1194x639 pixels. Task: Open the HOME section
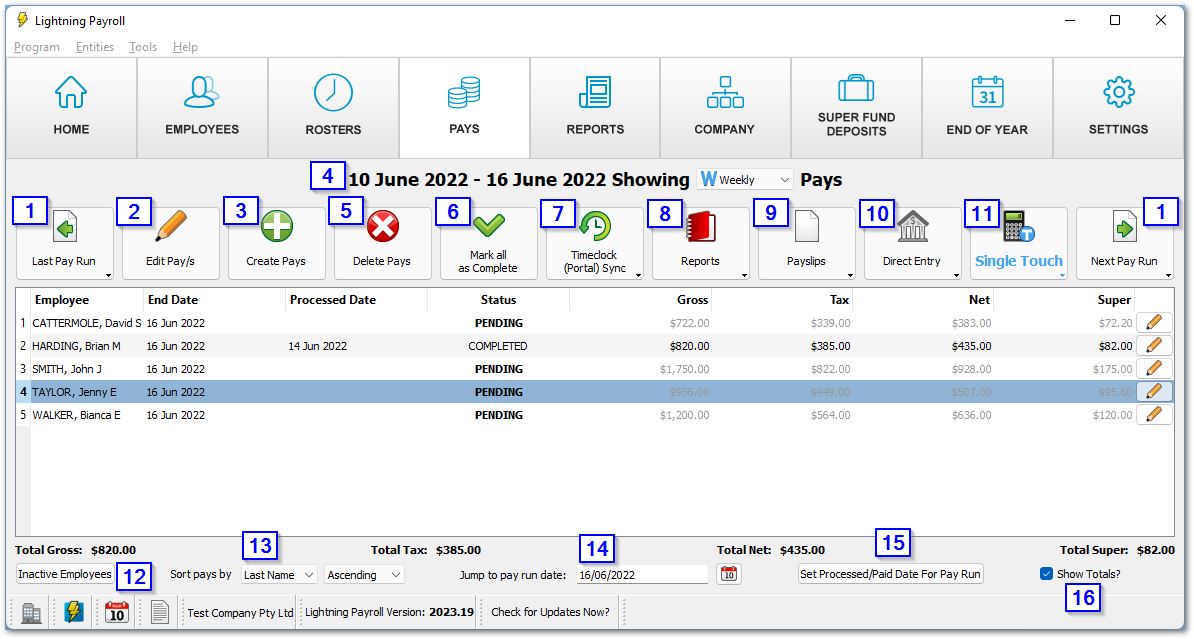(71, 107)
